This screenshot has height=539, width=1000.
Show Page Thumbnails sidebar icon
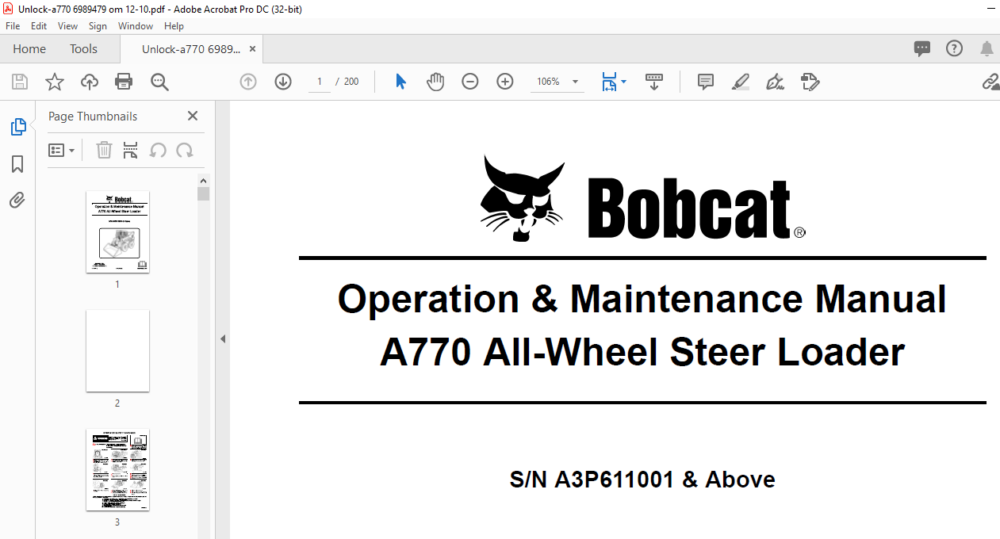18,127
